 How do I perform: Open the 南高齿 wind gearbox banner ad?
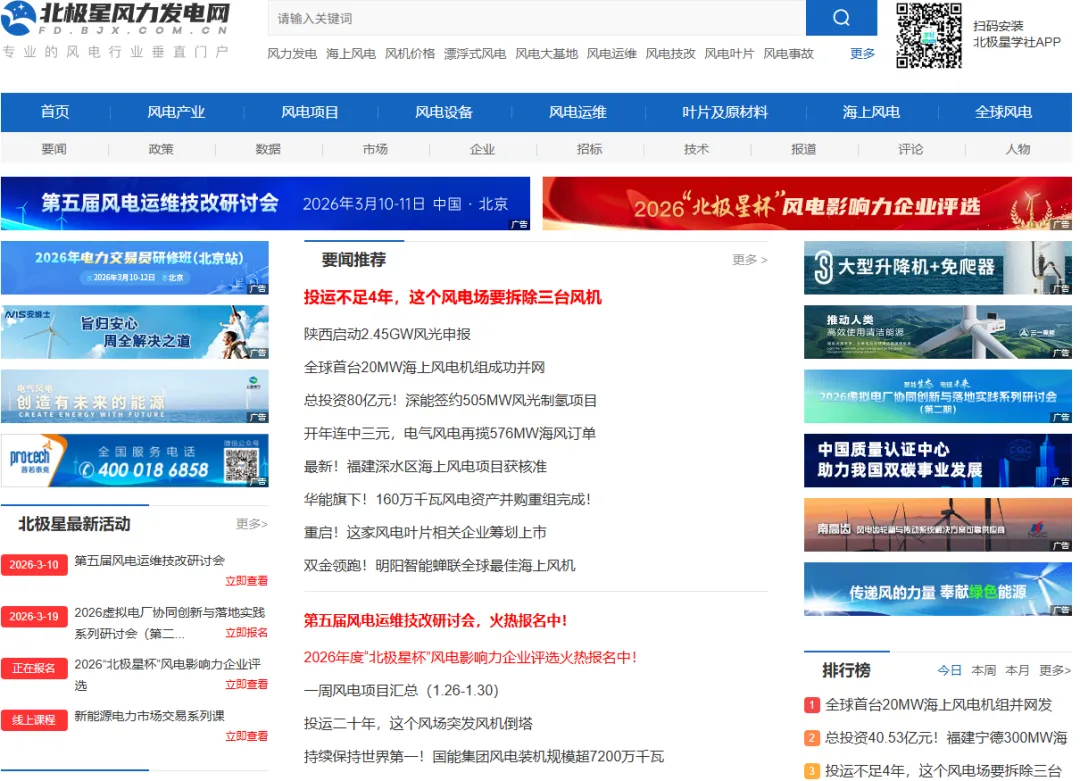click(937, 525)
